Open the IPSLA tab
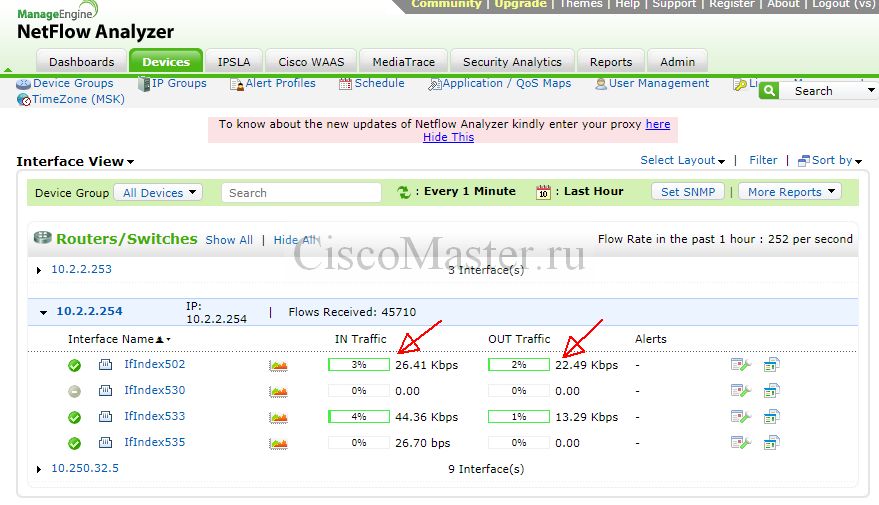Image resolution: width=879 pixels, height=505 pixels. click(234, 62)
